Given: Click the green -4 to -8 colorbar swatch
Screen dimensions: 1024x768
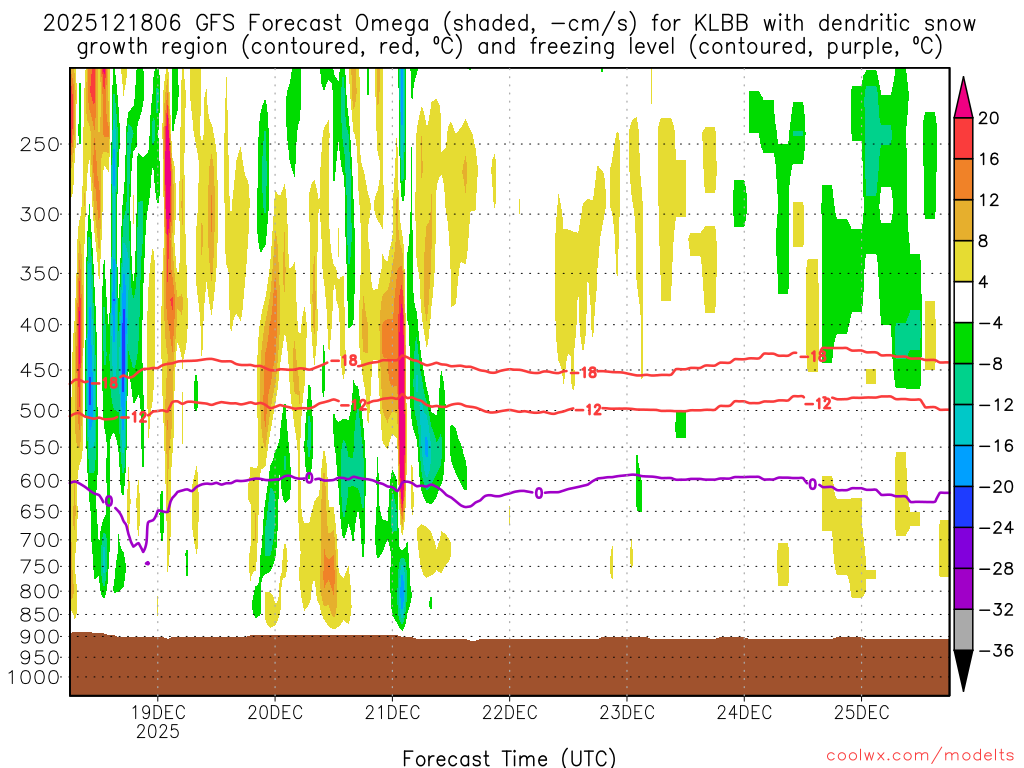Looking at the screenshot, I should pyautogui.click(x=963, y=344).
